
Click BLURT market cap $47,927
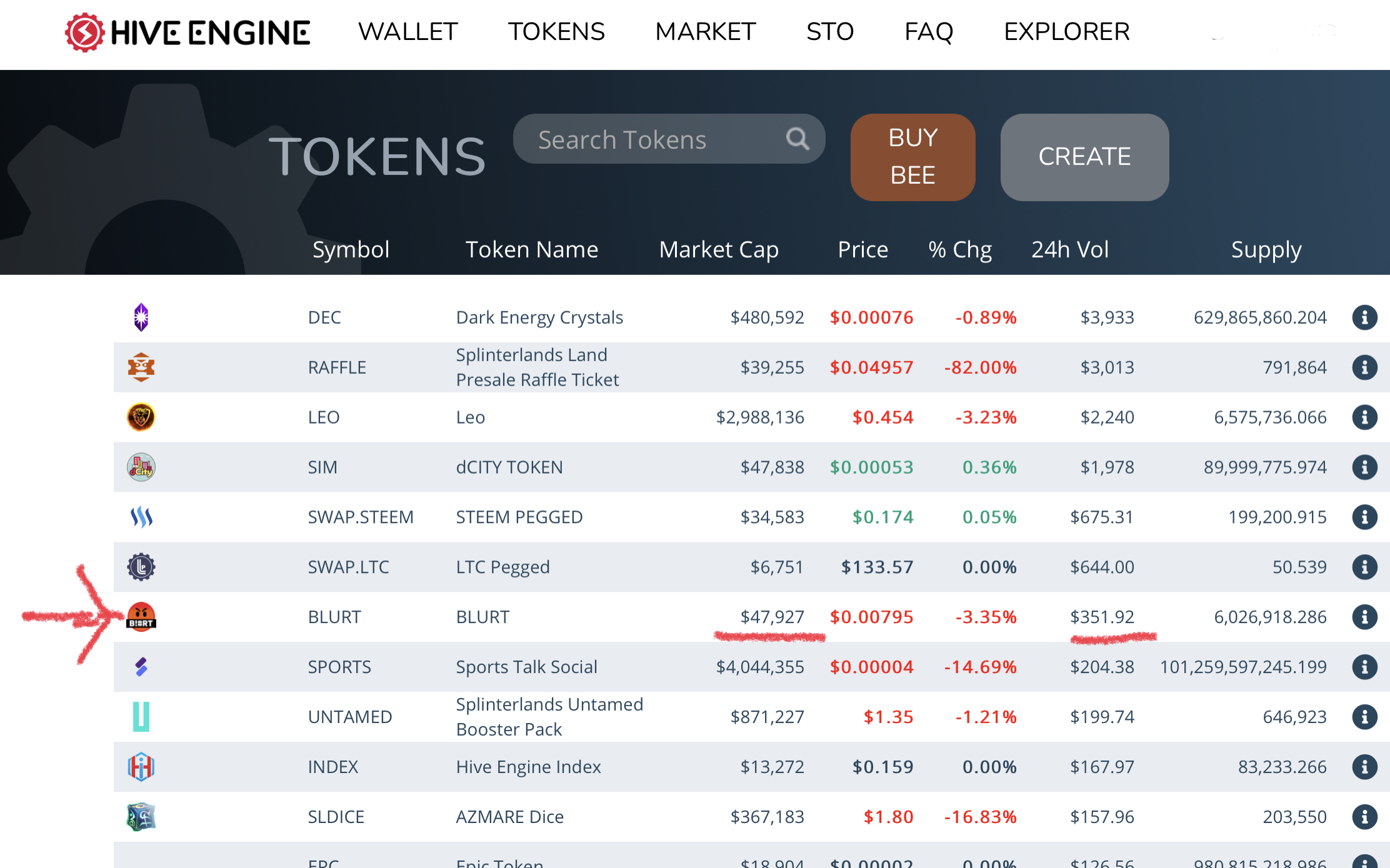click(x=772, y=617)
